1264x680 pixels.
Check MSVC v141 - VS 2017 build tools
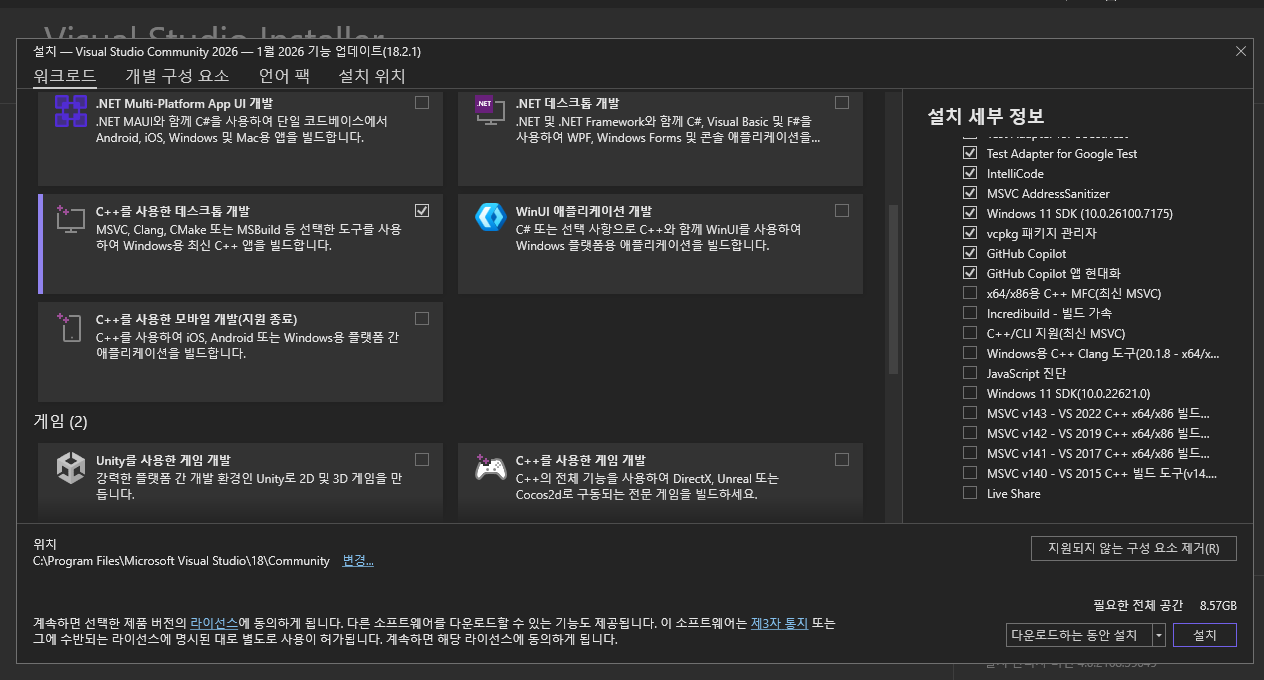tap(970, 453)
